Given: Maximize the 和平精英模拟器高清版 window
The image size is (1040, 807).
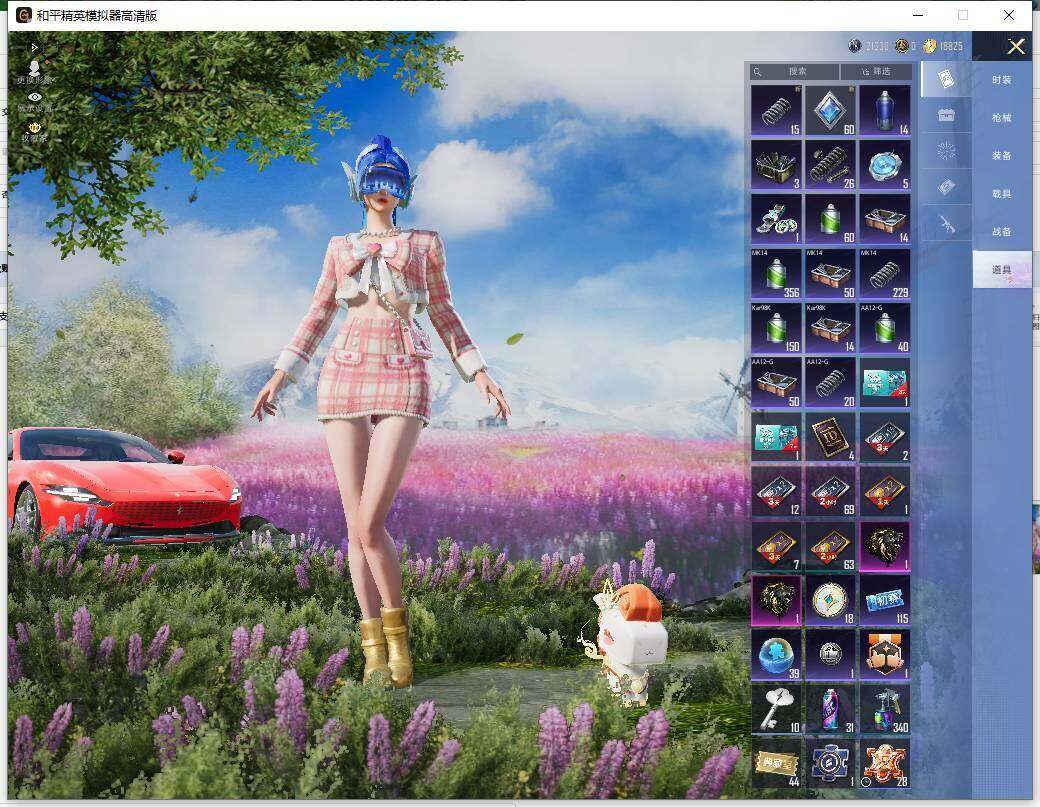Looking at the screenshot, I should (x=962, y=15).
